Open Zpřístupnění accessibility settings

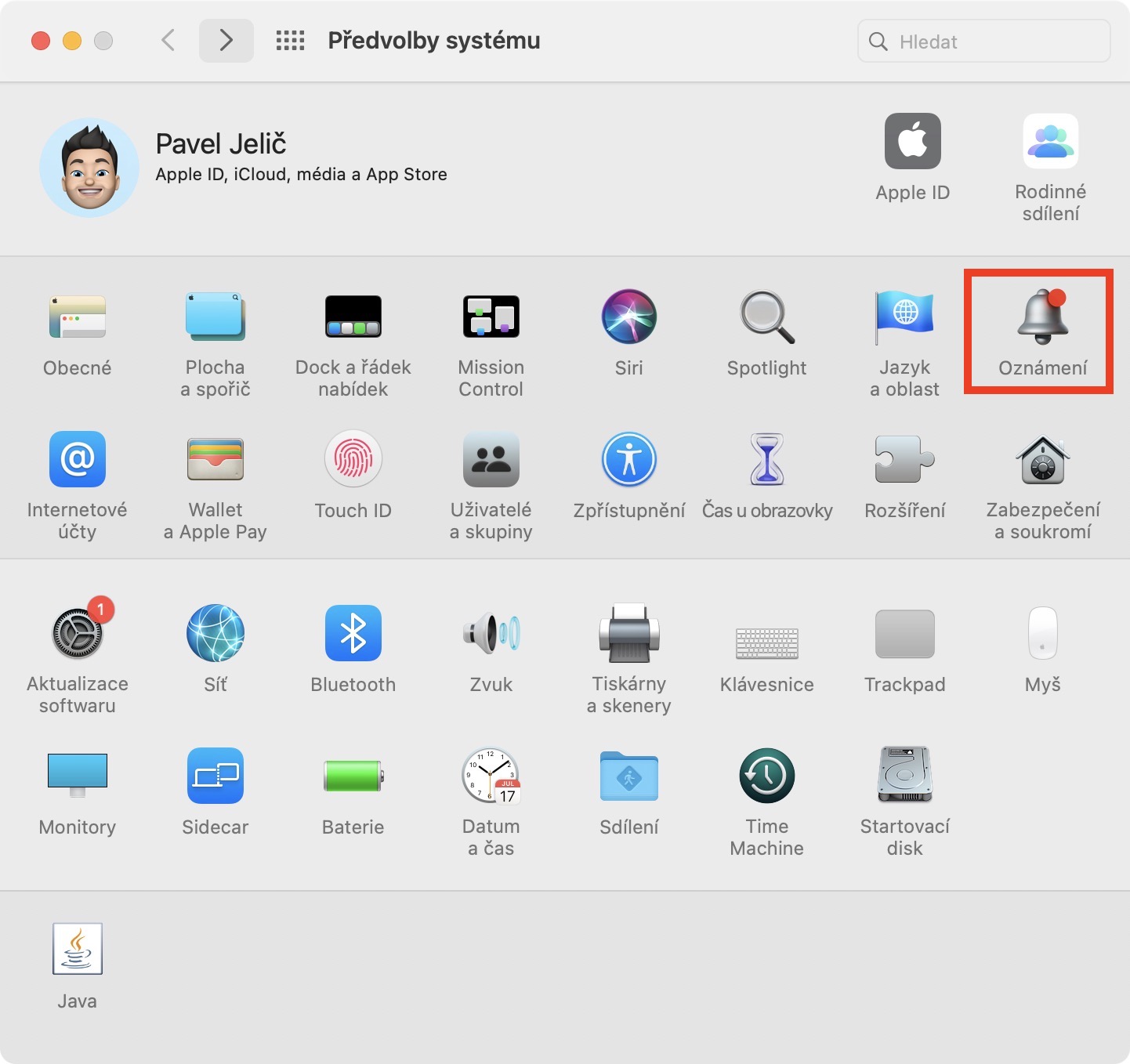(x=629, y=459)
